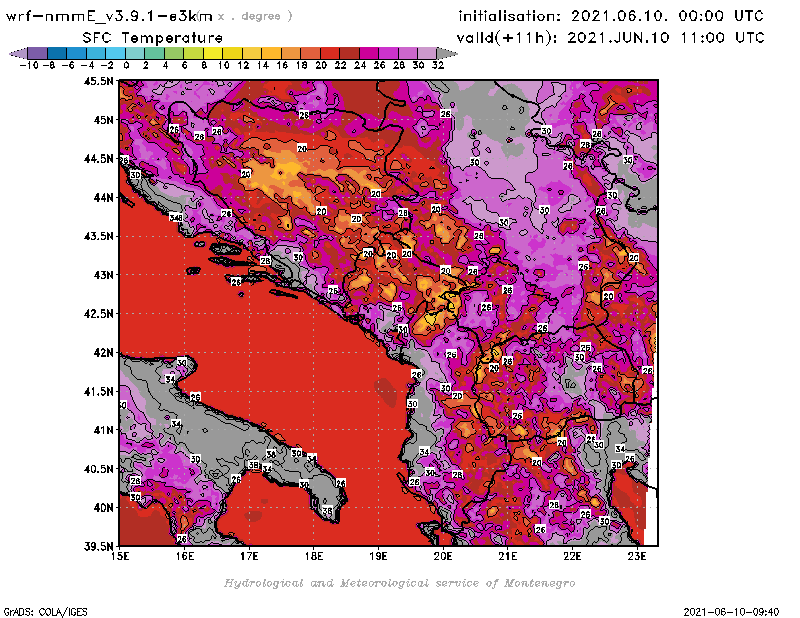Pick the 10 to 12 golden yellow swatch

tap(232, 53)
